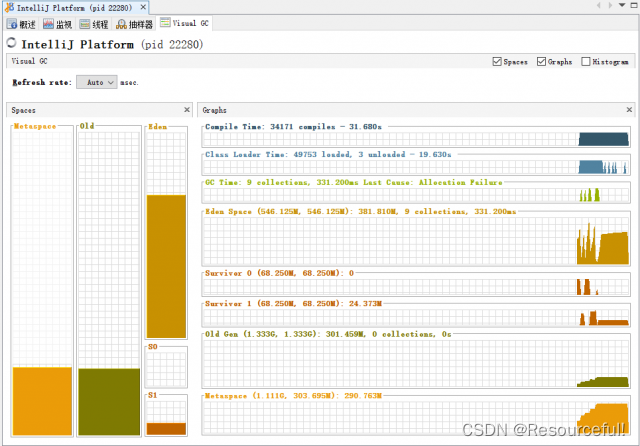Select the Visual GC tab
Image resolution: width=640 pixels, height=446 pixels.
pos(184,23)
